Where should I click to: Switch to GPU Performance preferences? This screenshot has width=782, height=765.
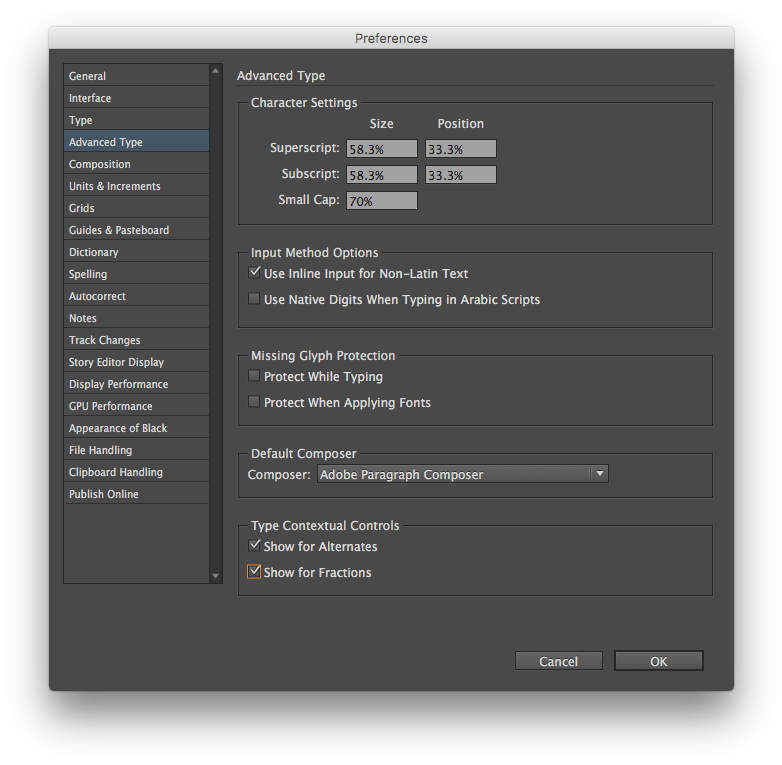(x=136, y=406)
